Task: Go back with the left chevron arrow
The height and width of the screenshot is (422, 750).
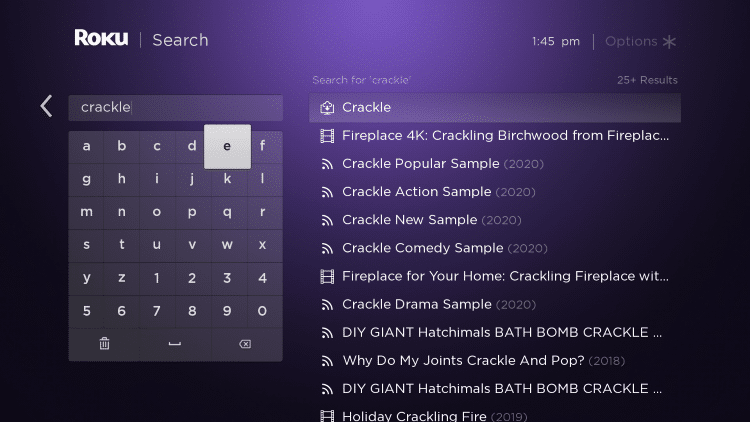Action: pos(46,106)
